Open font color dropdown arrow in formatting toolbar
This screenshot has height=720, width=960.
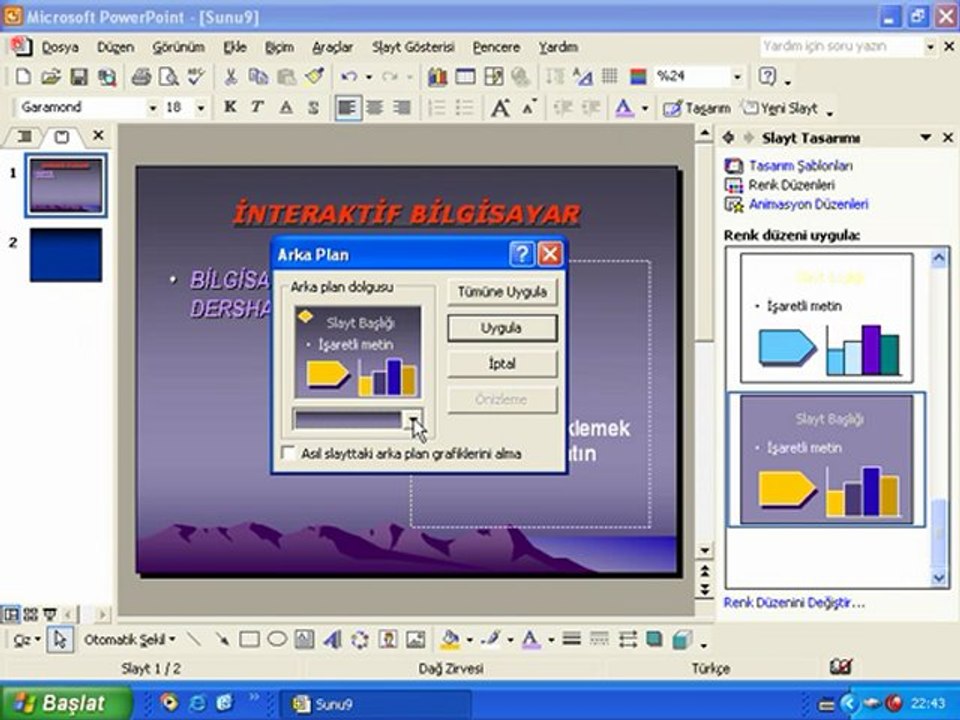tap(645, 108)
